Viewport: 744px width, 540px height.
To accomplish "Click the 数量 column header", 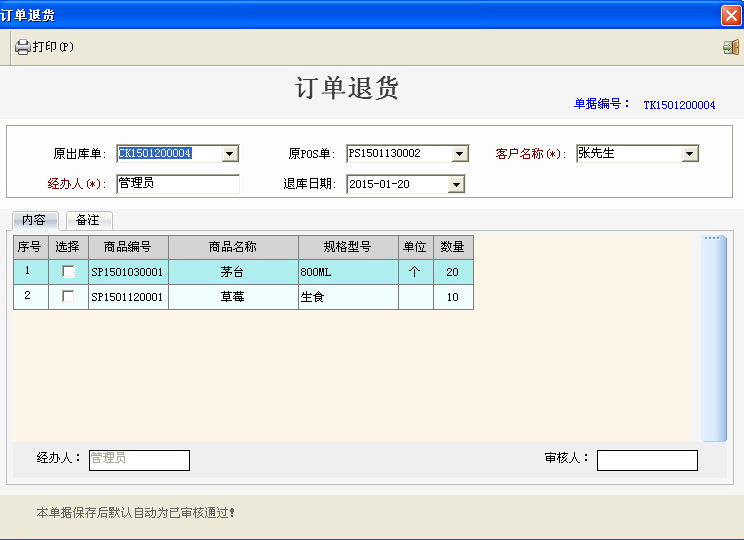I will click(x=453, y=247).
